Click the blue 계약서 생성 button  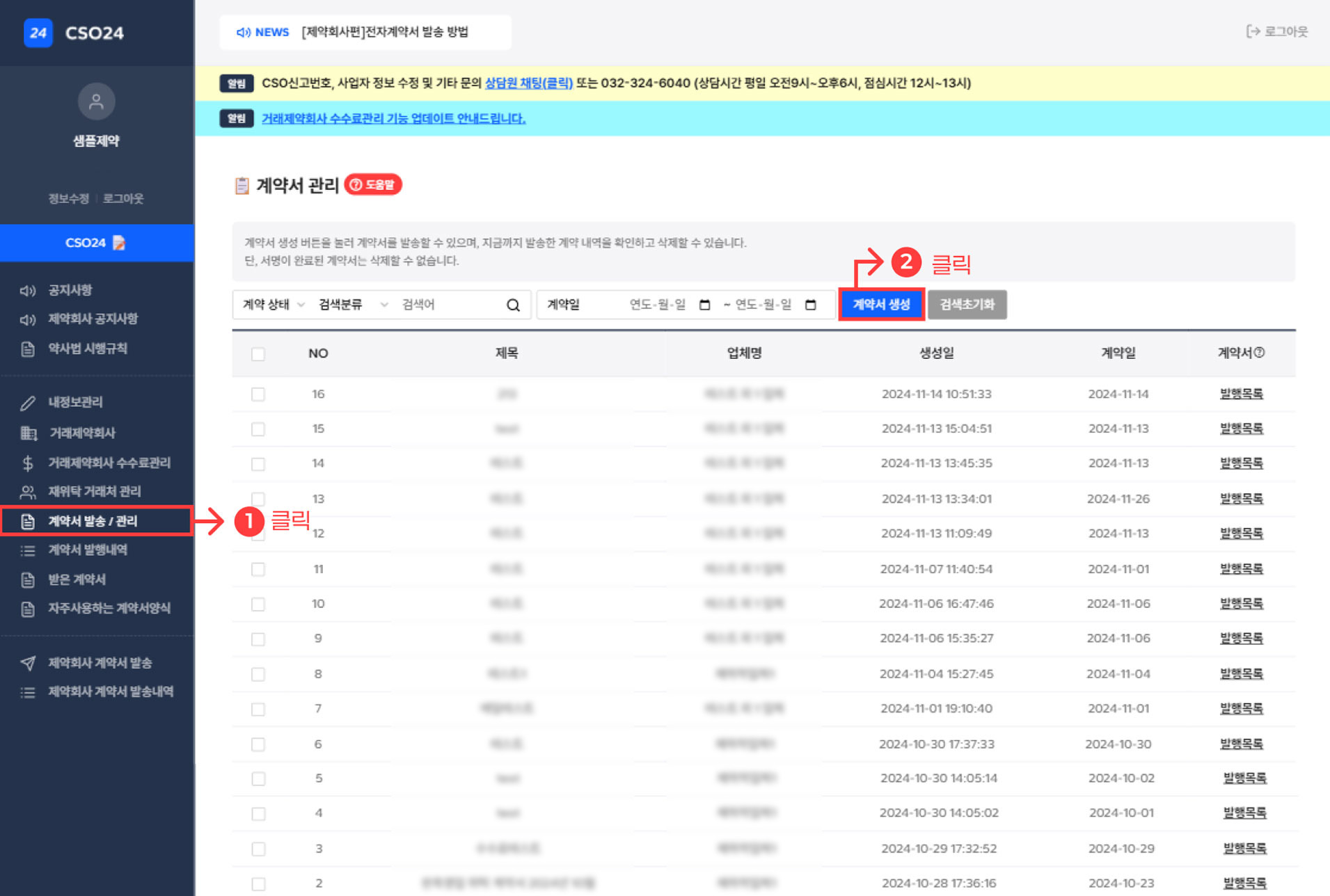click(x=881, y=305)
